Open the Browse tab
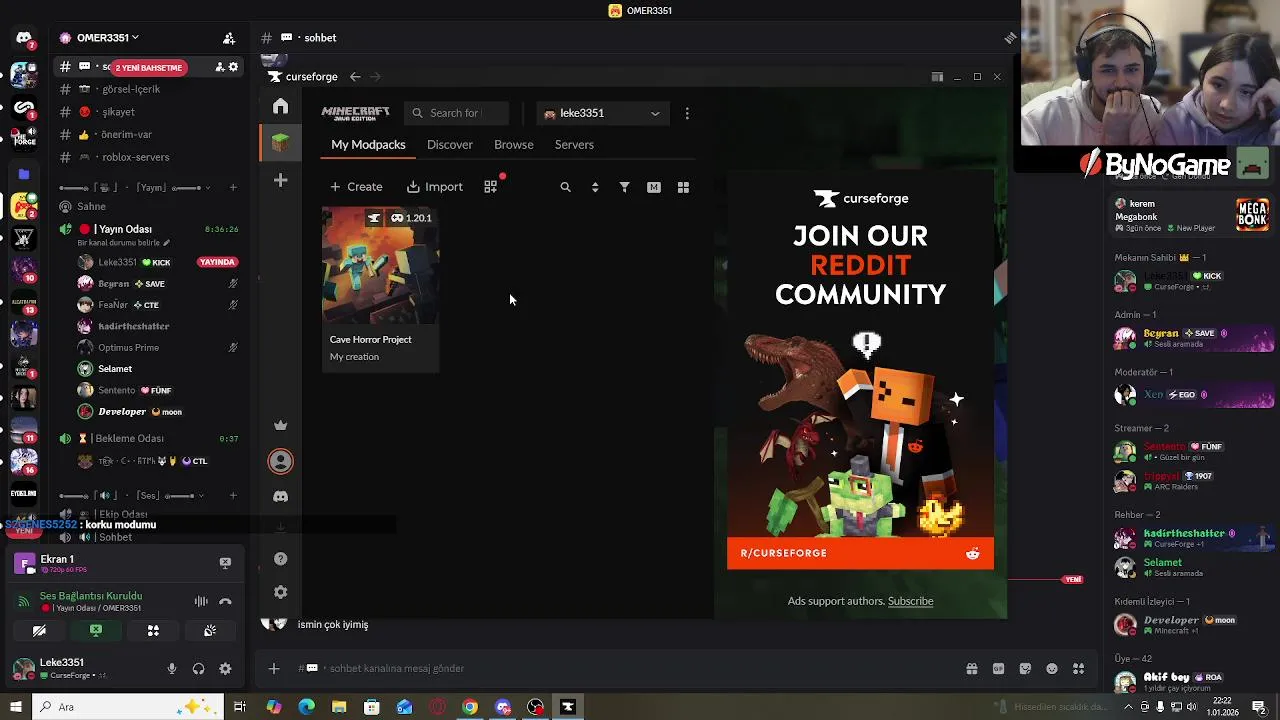Image resolution: width=1280 pixels, height=720 pixels. pyautogui.click(x=514, y=145)
